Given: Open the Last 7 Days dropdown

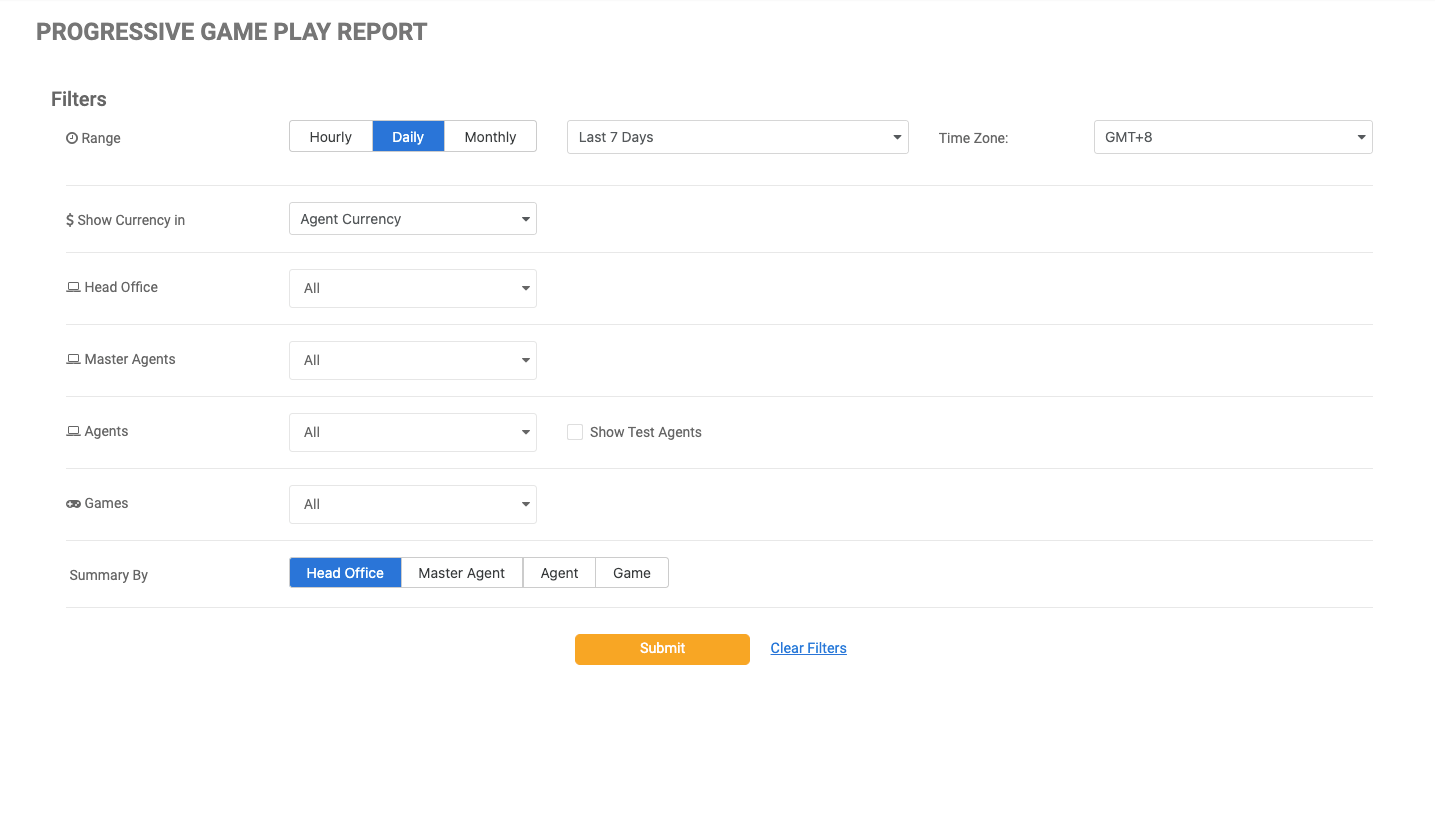Looking at the screenshot, I should tap(737, 137).
